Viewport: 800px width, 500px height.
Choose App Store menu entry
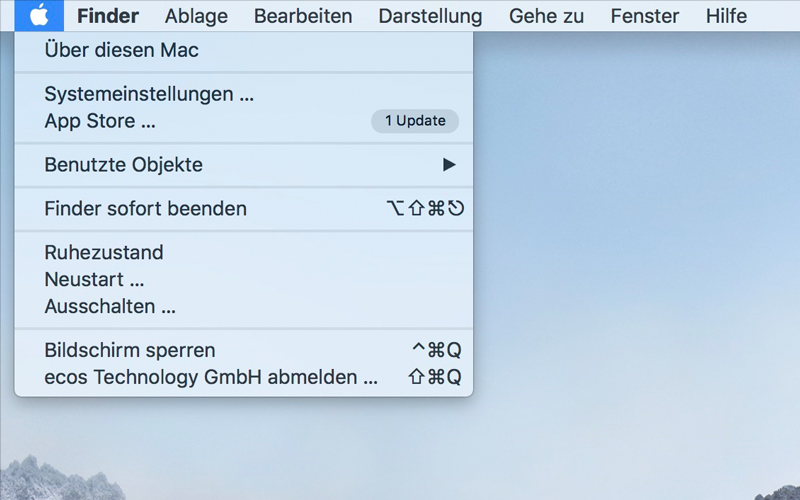click(x=100, y=121)
